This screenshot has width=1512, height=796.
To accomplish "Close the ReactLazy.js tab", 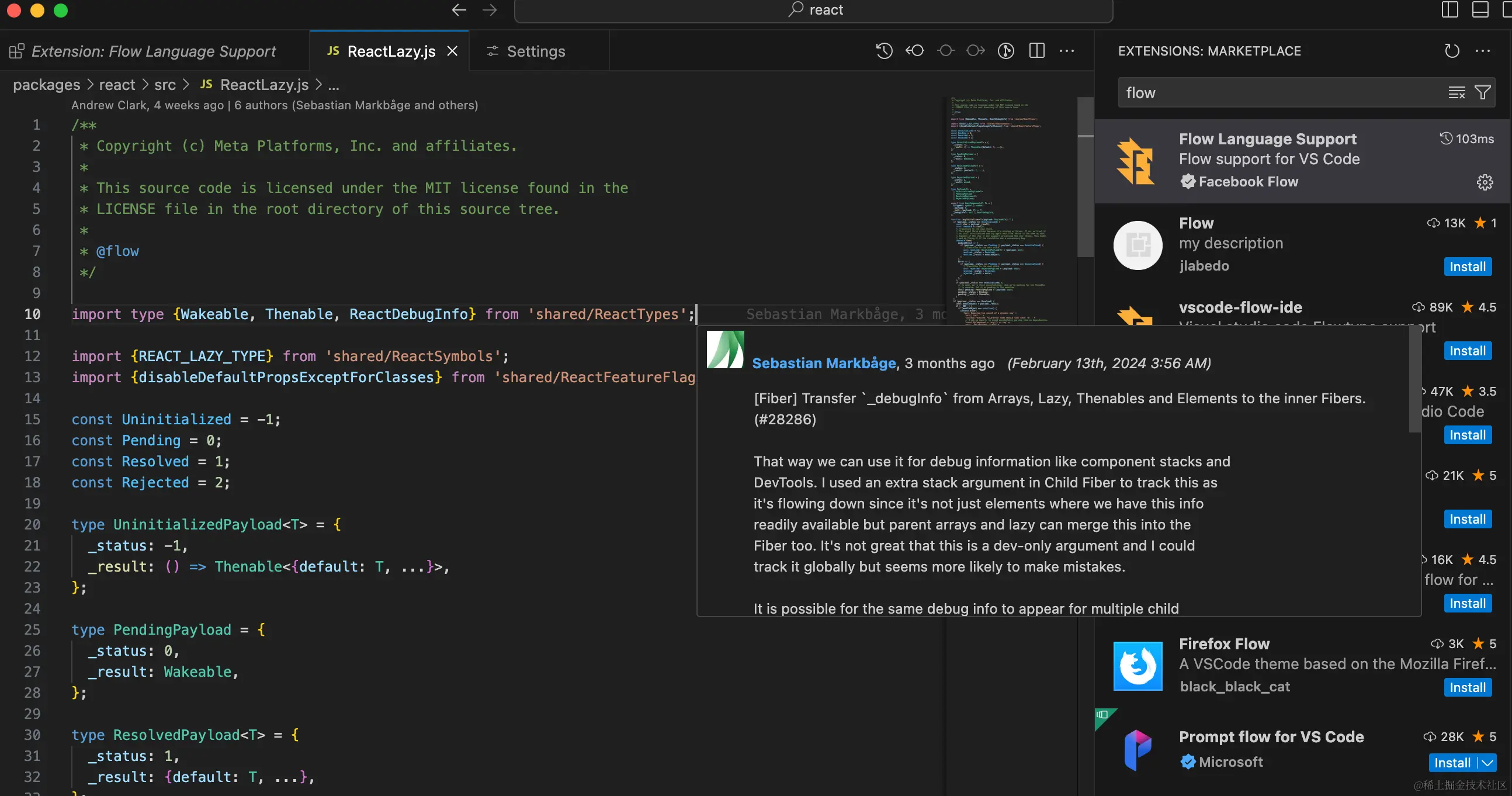I will click(452, 51).
